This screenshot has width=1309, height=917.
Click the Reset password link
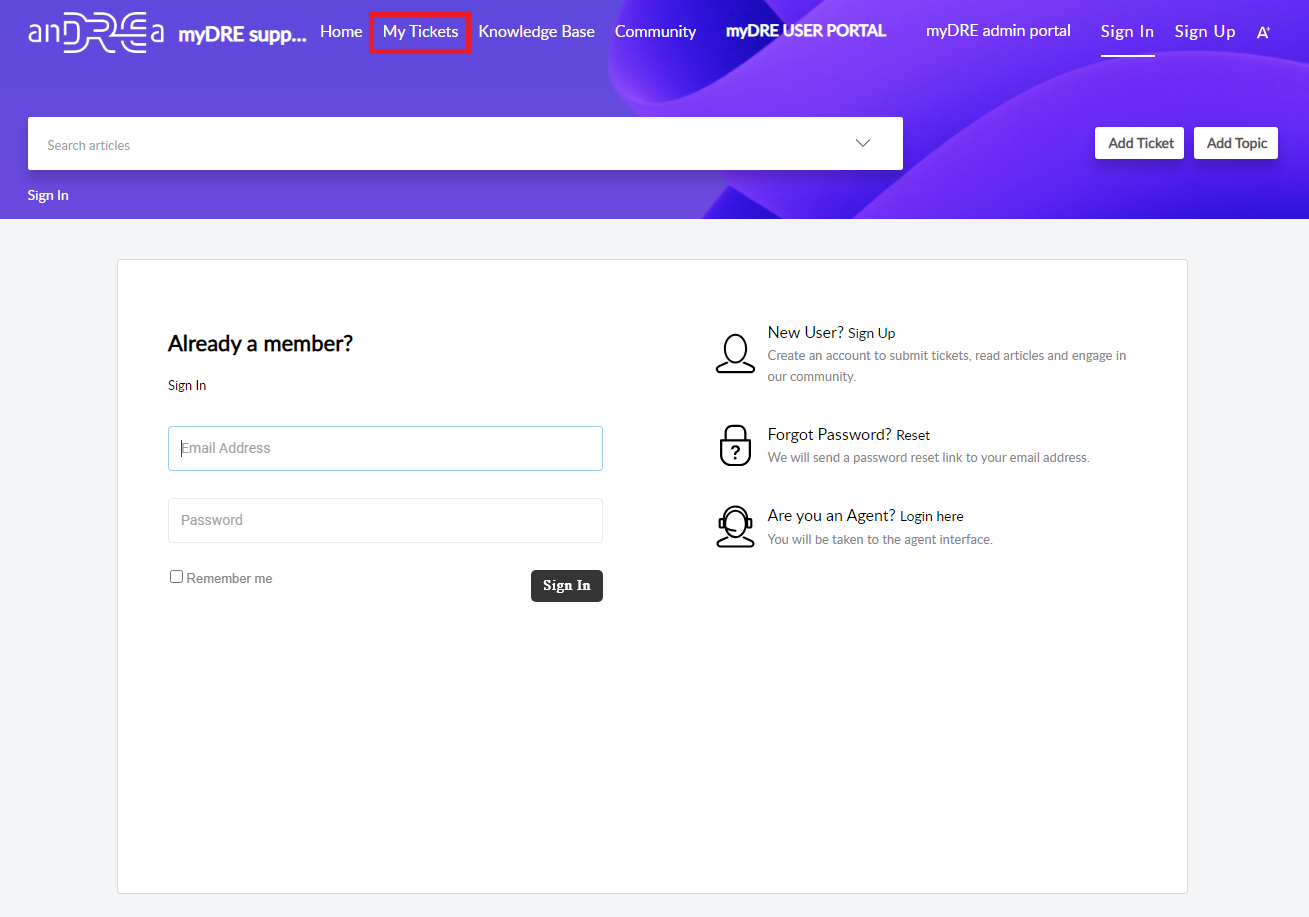tap(913, 435)
